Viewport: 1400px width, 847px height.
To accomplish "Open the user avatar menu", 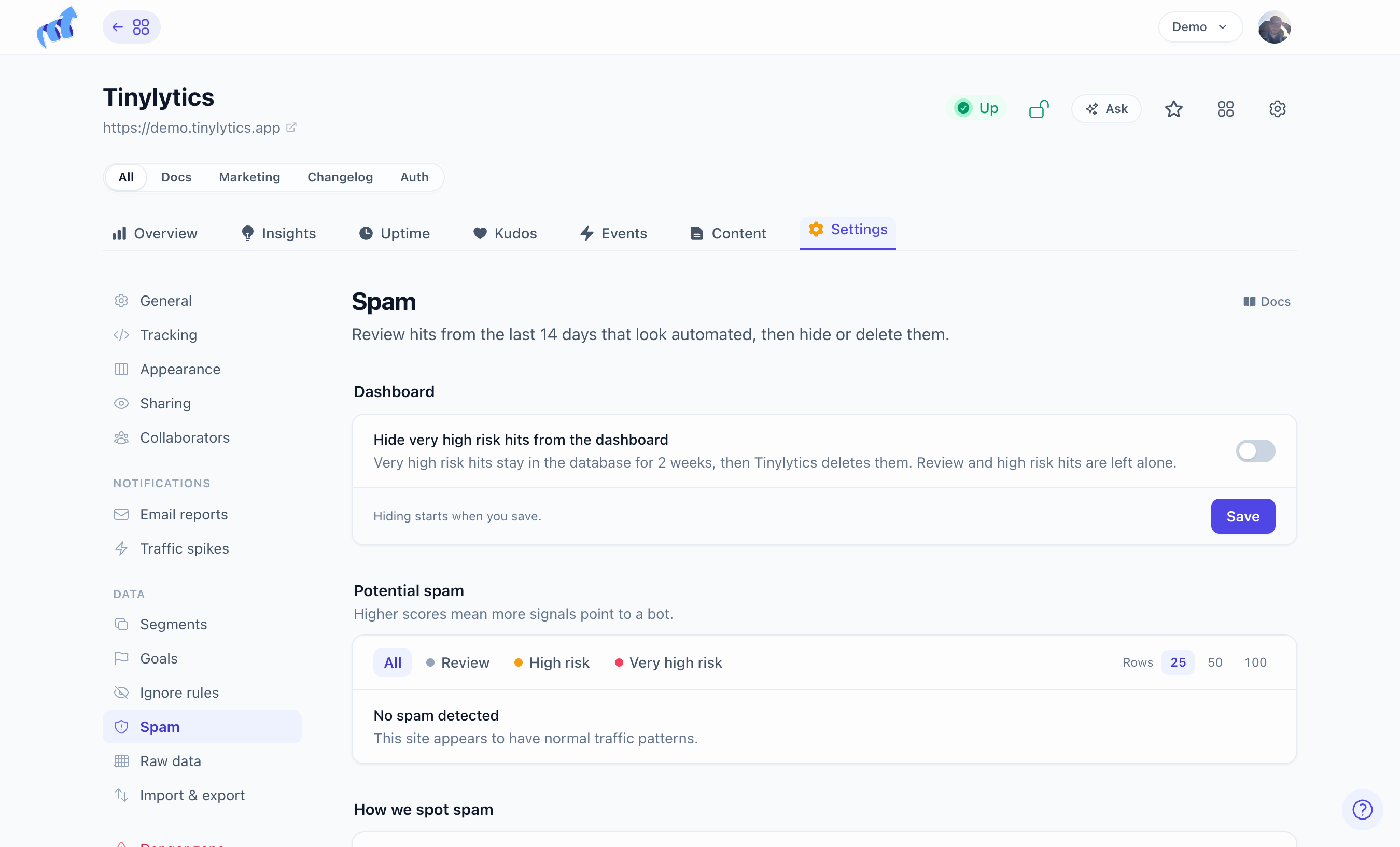I will coord(1275,27).
